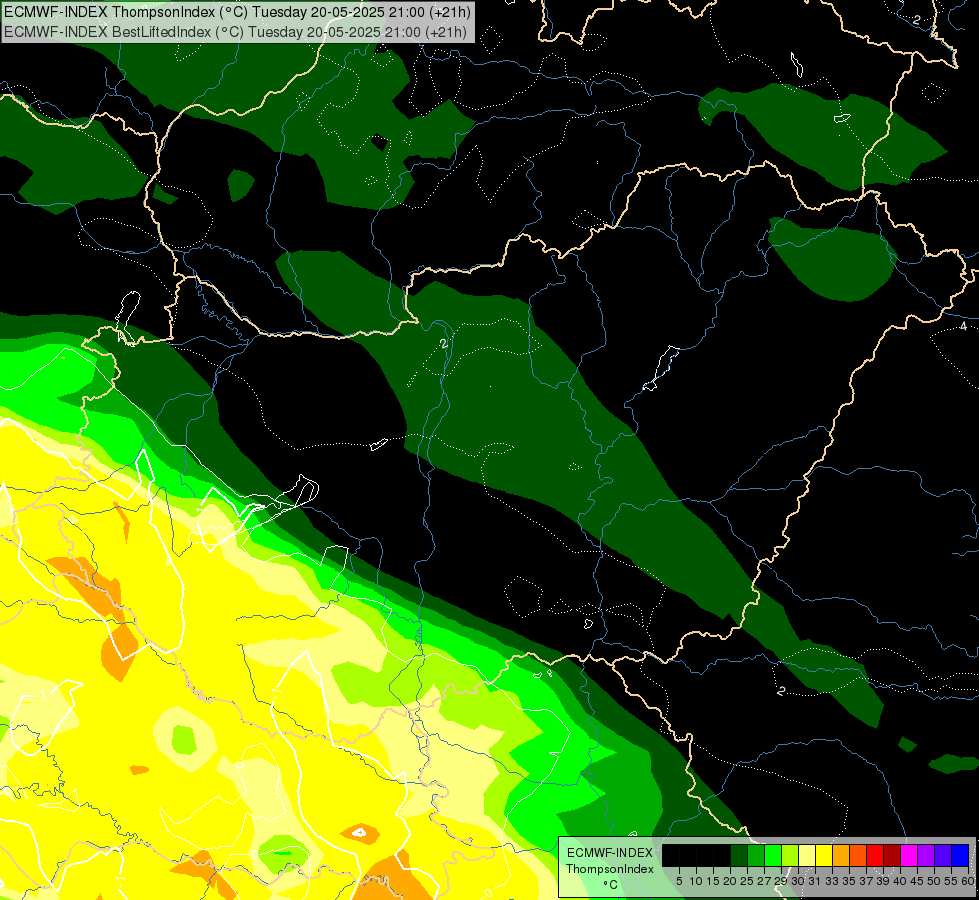Click the legend scale value 37
This screenshot has height=900, width=979.
(x=866, y=881)
